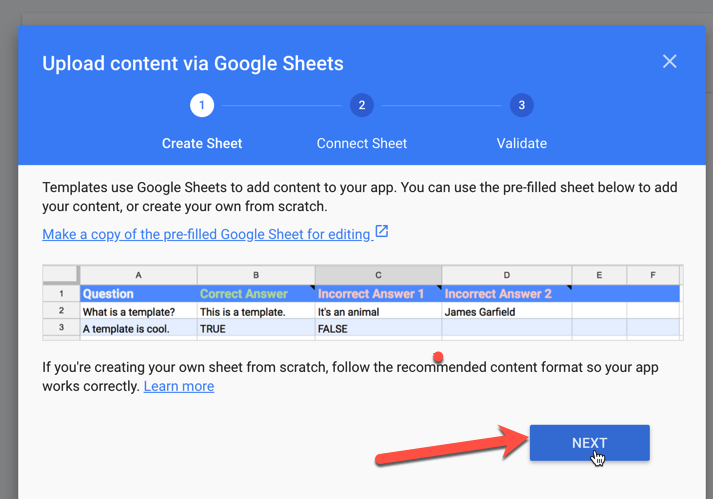Click the 'FALSE' cell
The width and height of the screenshot is (713, 499).
click(378, 328)
